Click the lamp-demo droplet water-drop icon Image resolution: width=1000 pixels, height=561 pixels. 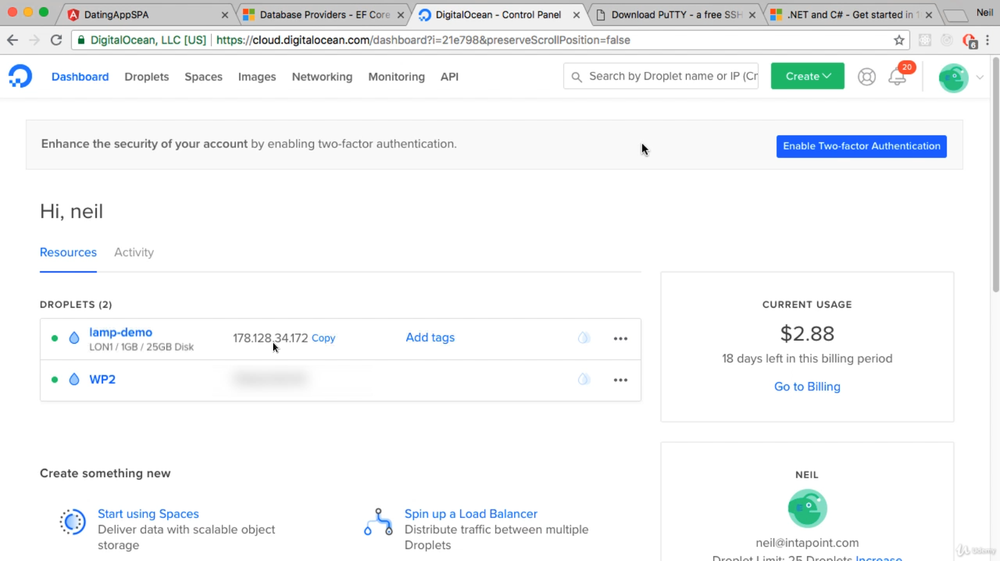74,338
